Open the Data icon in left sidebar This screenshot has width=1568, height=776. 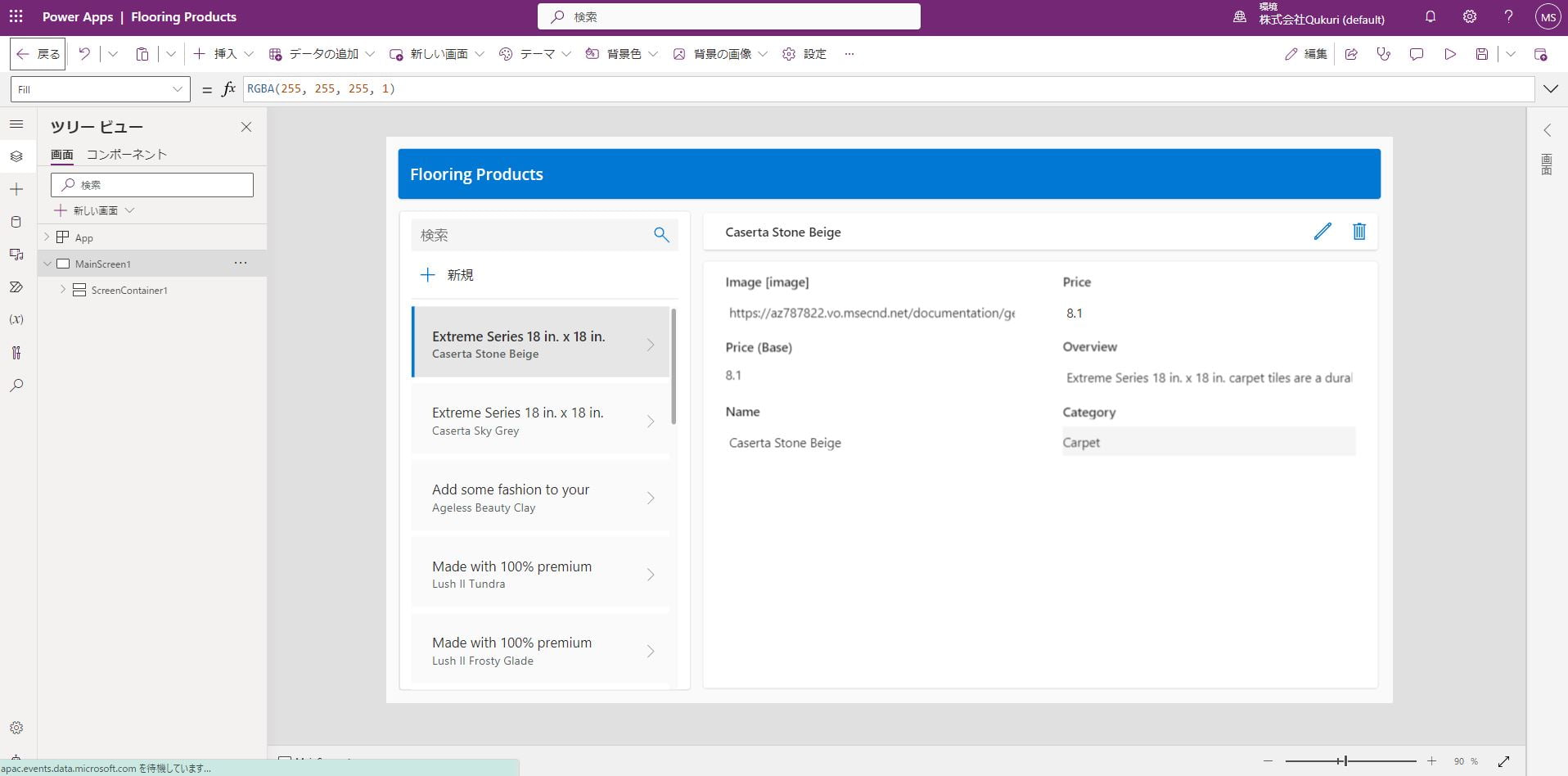click(16, 222)
